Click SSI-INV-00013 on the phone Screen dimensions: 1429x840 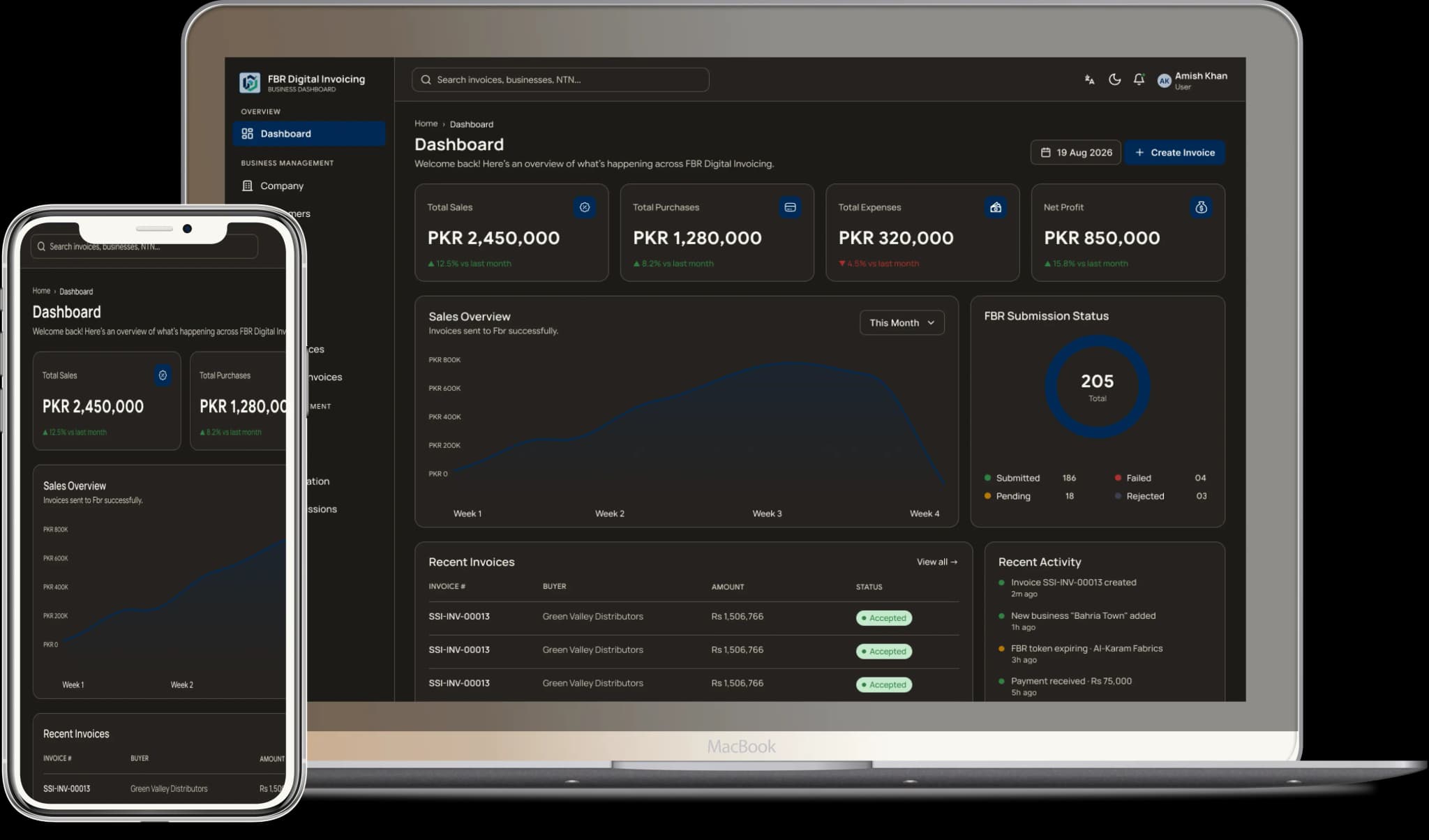click(x=66, y=789)
